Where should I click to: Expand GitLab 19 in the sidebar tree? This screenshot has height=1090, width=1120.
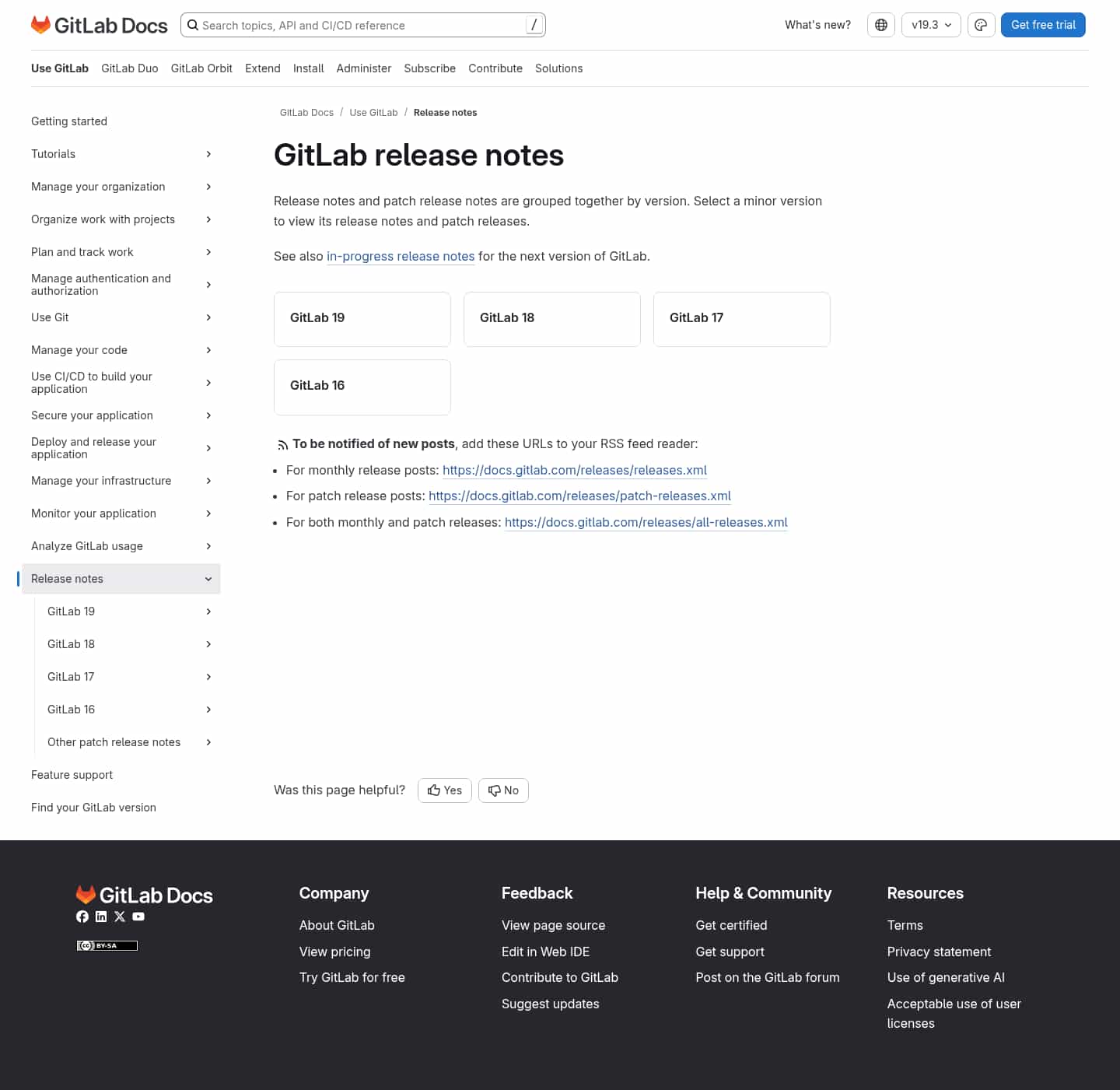(x=208, y=612)
